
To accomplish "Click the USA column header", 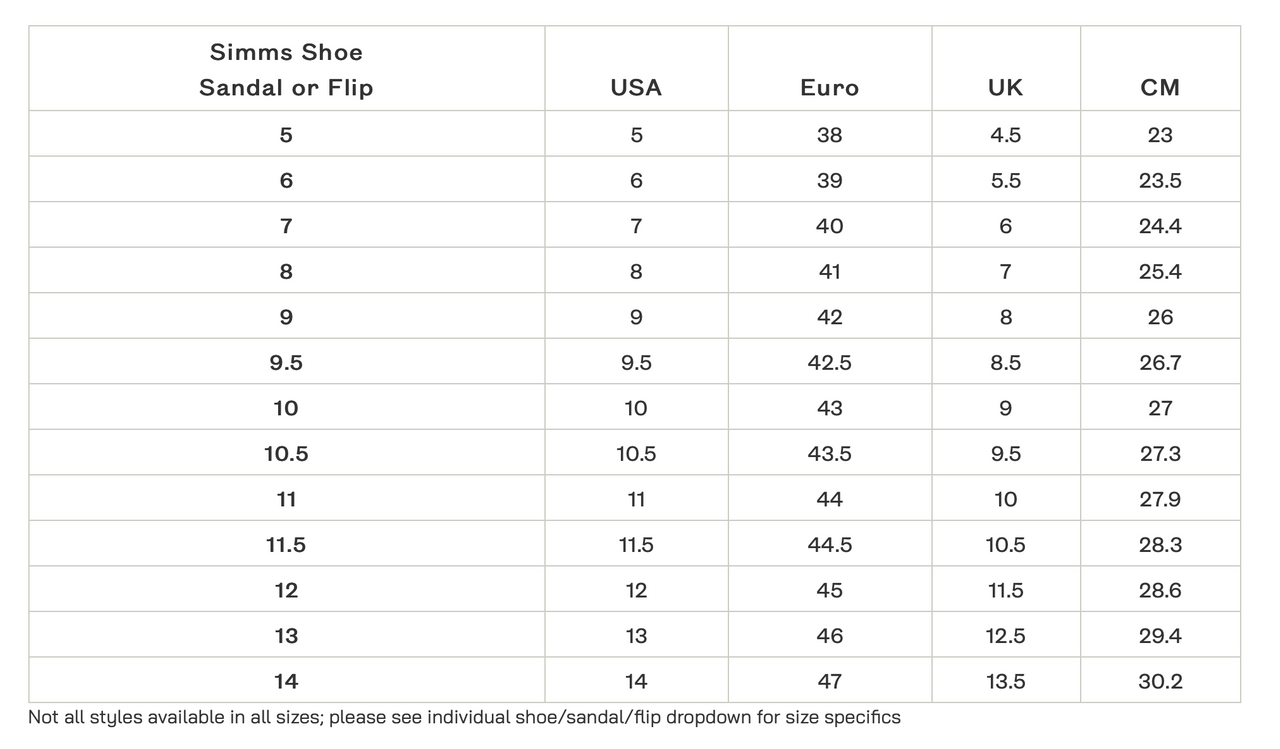I will click(x=636, y=88).
